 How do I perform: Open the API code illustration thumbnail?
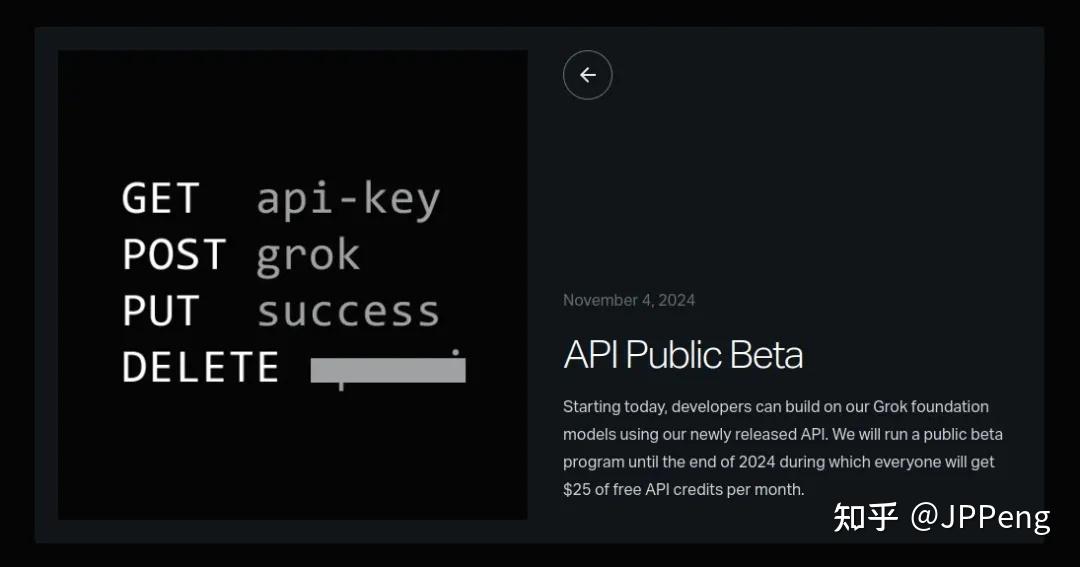[293, 285]
